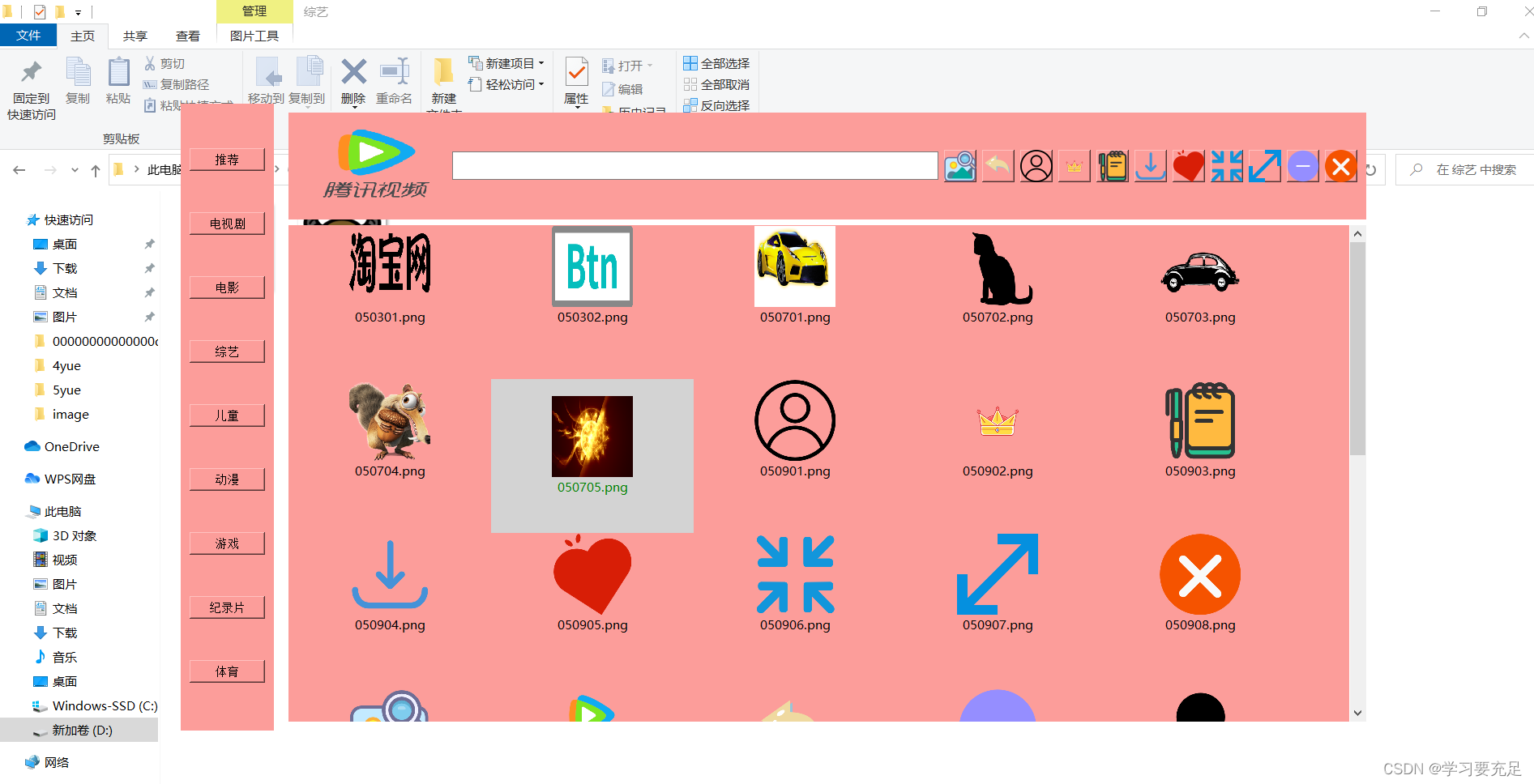The width and height of the screenshot is (1534, 784).
Task: Open the 文件 menu
Action: pos(28,36)
